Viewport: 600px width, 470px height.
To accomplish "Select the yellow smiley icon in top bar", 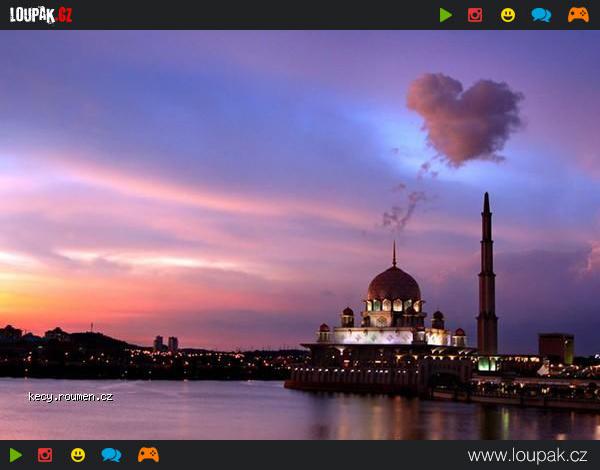I will coord(508,15).
